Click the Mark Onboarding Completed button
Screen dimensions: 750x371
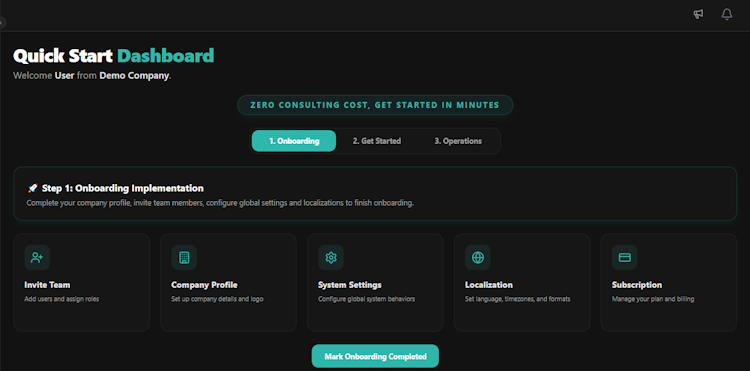(x=375, y=356)
